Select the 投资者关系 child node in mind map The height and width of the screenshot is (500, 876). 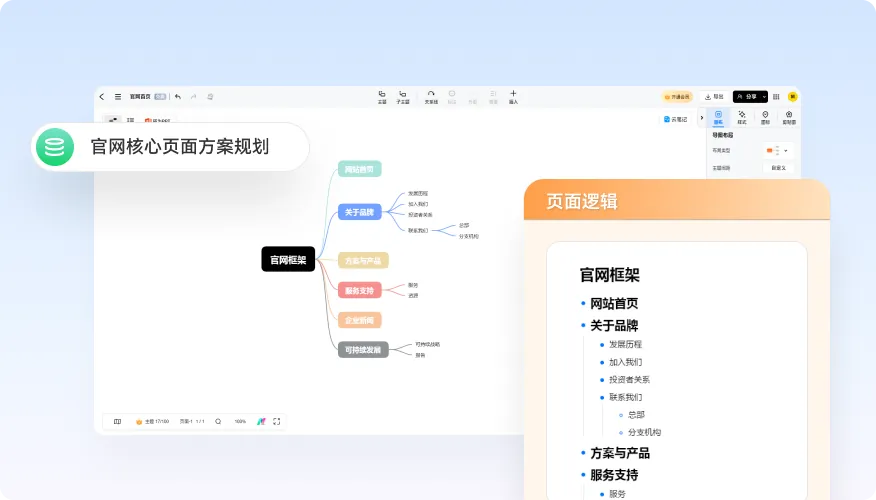[x=420, y=215]
